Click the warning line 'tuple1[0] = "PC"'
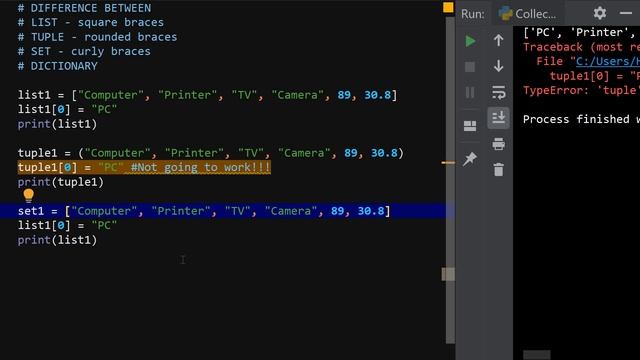640x360 pixels. (x=144, y=167)
